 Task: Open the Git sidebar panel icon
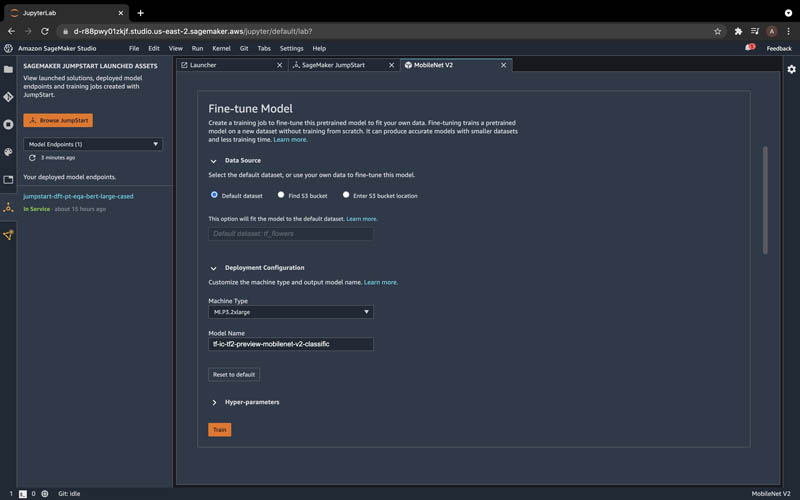pyautogui.click(x=8, y=96)
